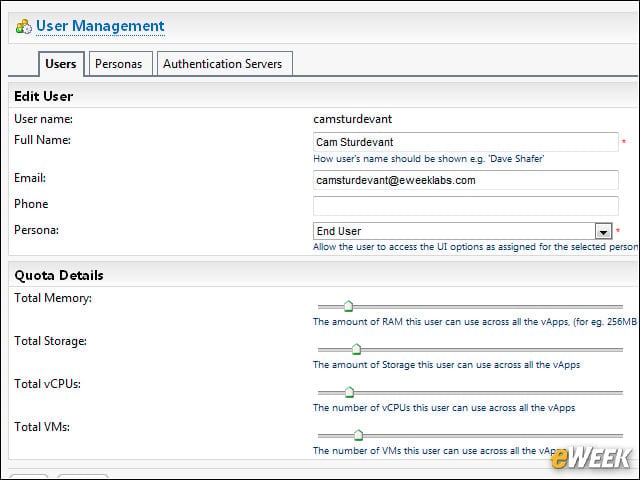Click the camsturdevant user name text
The height and width of the screenshot is (480, 640).
[353, 119]
